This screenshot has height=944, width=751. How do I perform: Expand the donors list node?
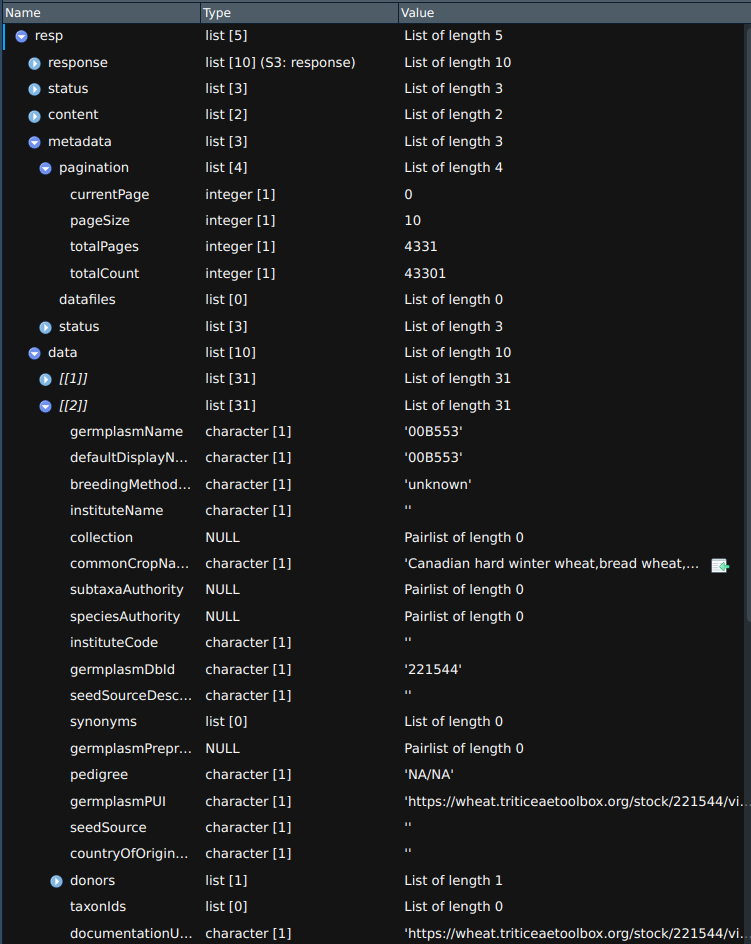pos(56,881)
